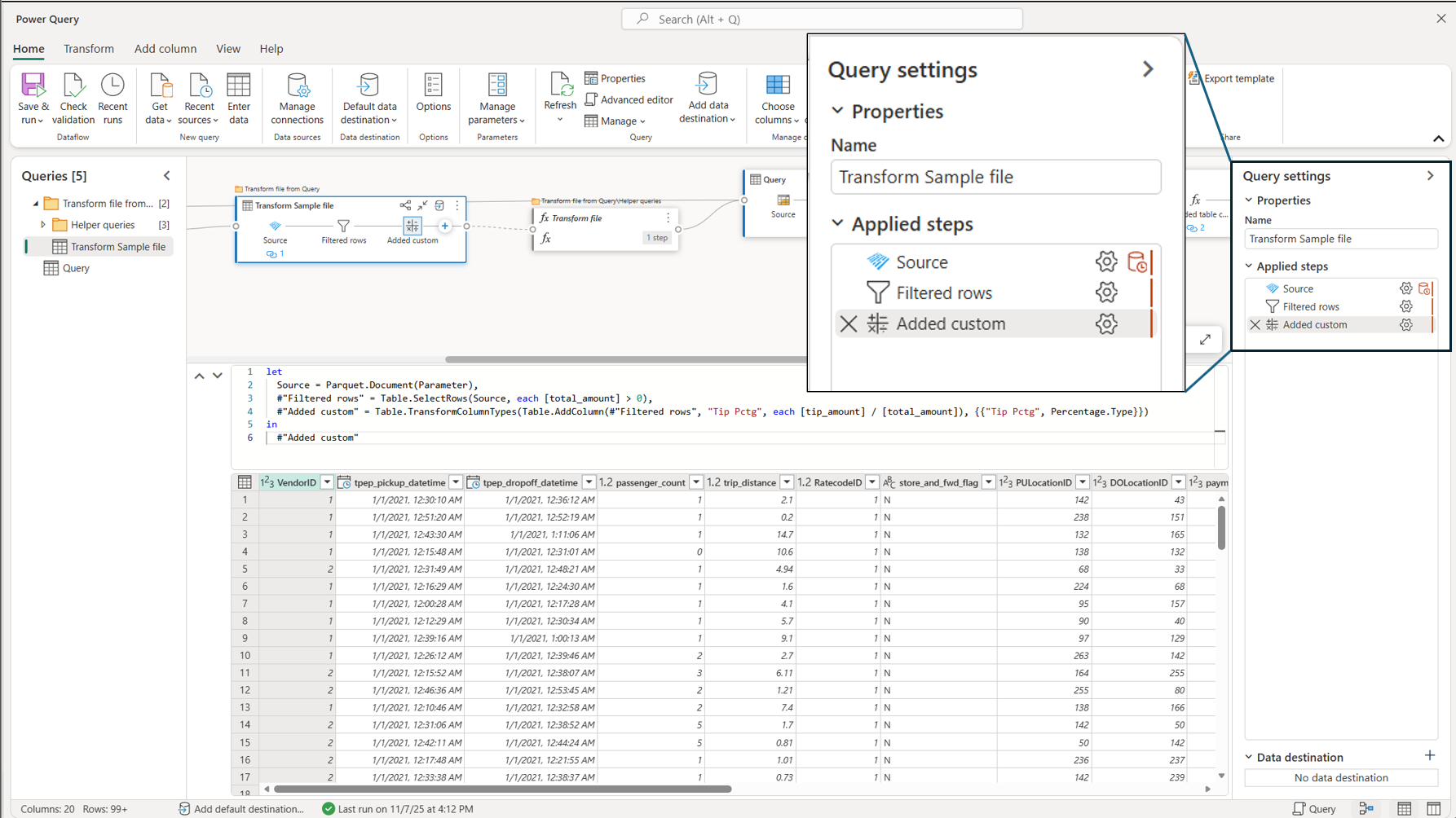1456x818 pixels.
Task: Open query Properties from the ribbon
Action: [x=615, y=78]
